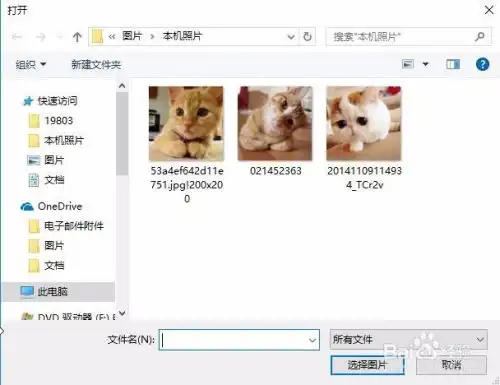Click the 19803 folder icon
The width and height of the screenshot is (500, 385).
tap(34, 121)
